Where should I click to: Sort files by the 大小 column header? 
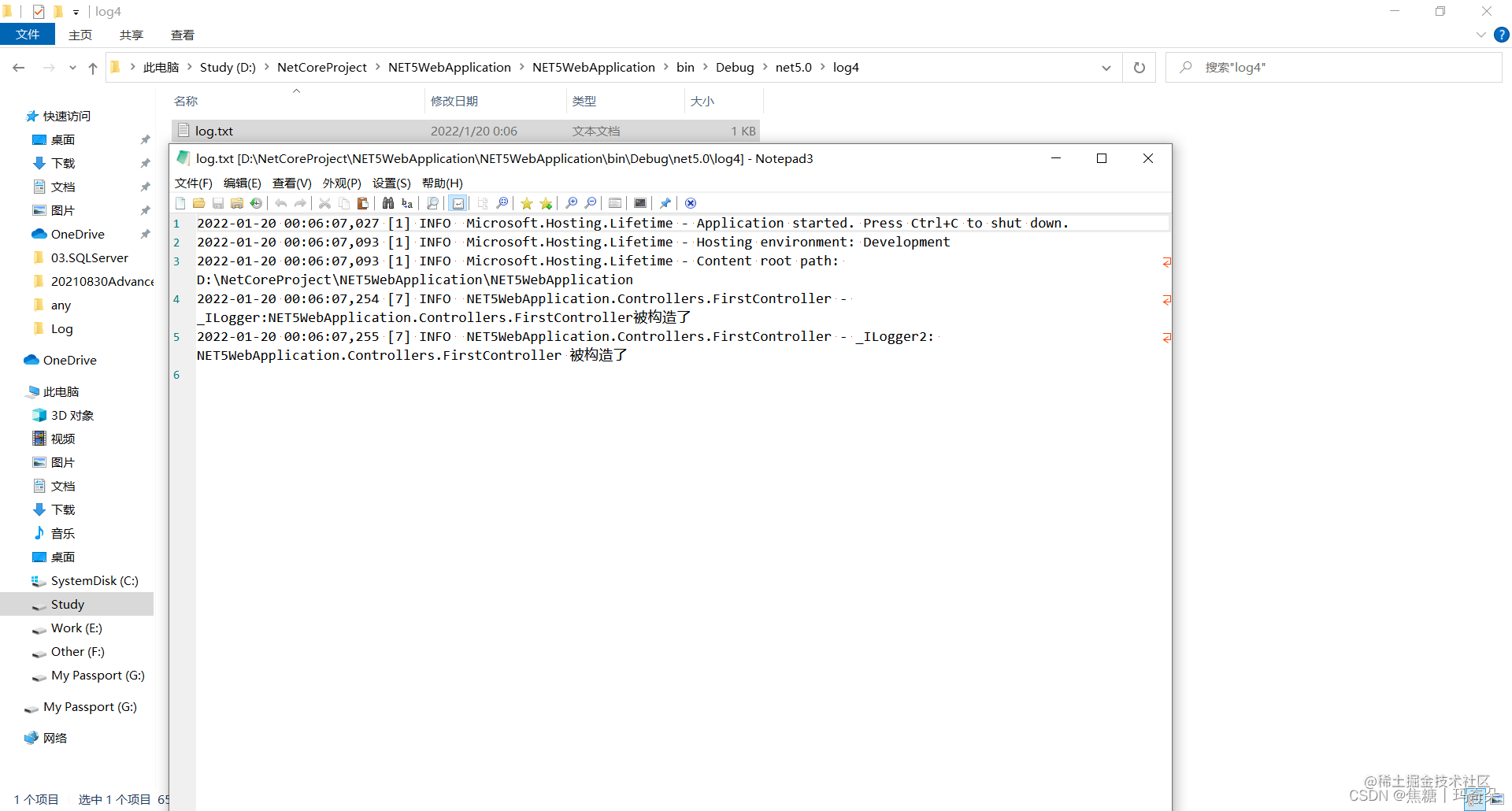coord(723,101)
